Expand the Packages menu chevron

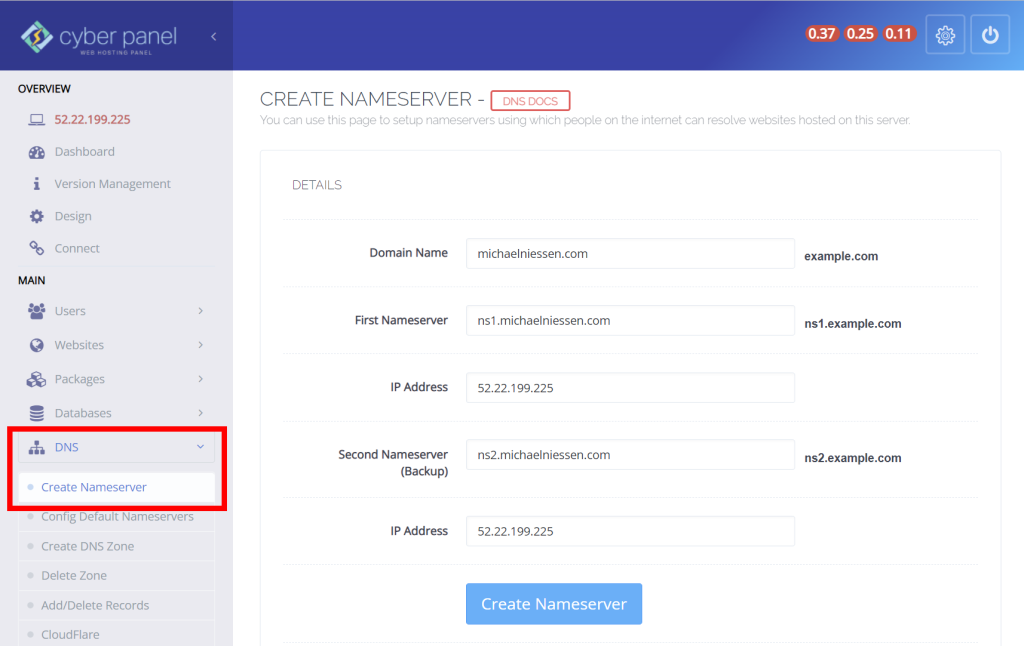[x=200, y=379]
